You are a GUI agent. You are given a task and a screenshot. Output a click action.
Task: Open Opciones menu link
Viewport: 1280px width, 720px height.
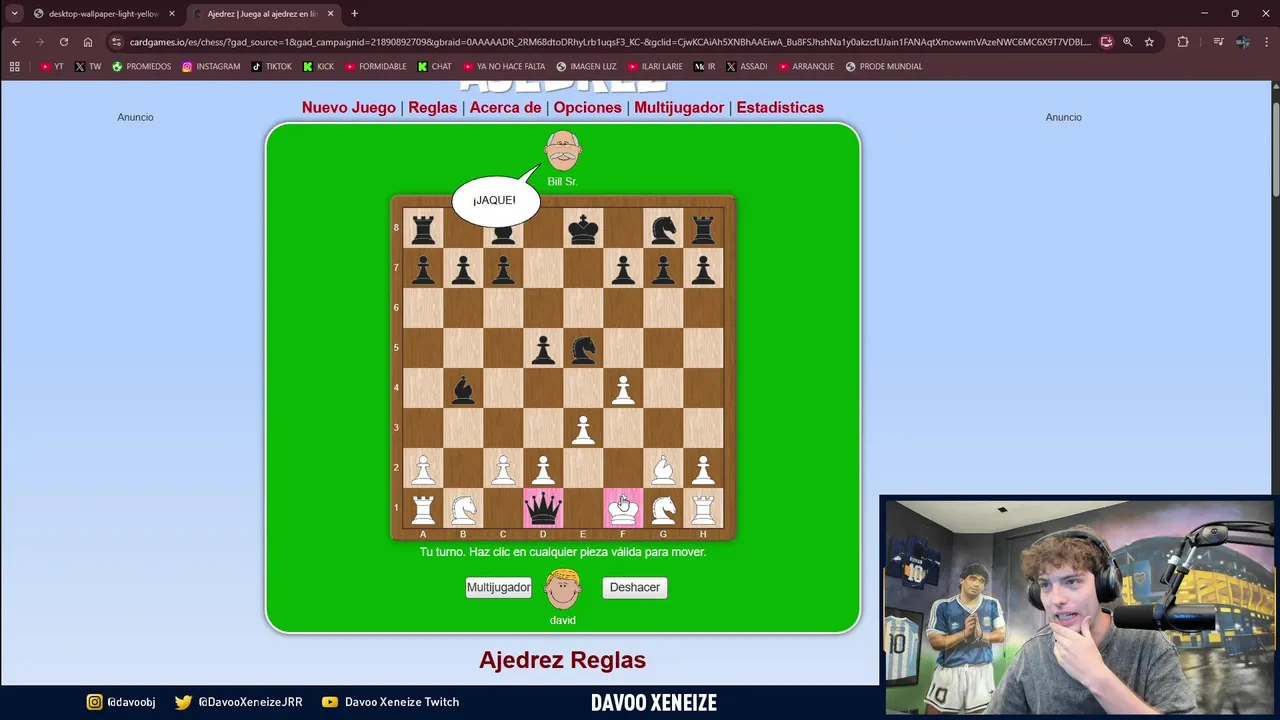point(588,107)
